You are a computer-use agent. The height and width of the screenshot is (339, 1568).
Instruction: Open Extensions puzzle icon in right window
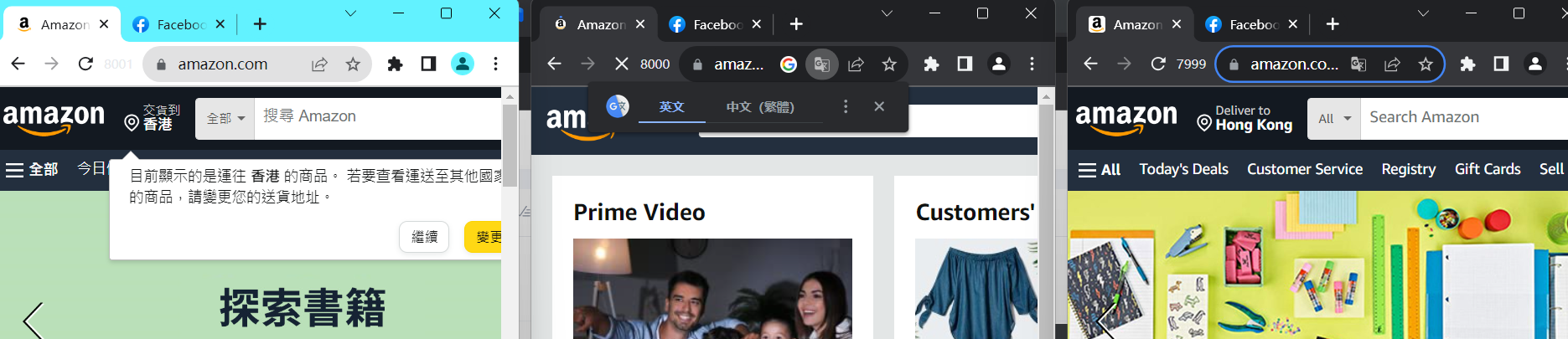[1467, 64]
